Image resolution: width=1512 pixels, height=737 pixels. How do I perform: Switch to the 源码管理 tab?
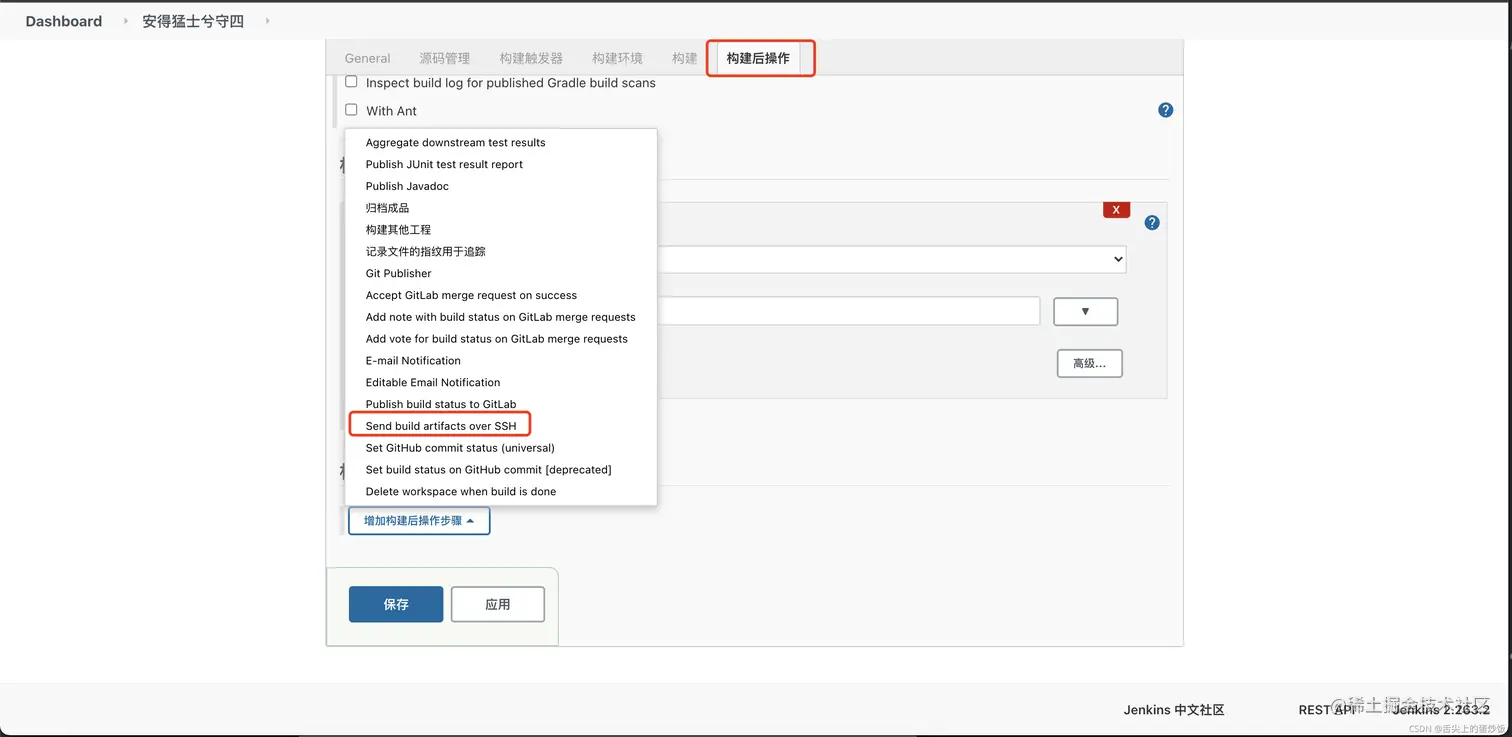[444, 58]
